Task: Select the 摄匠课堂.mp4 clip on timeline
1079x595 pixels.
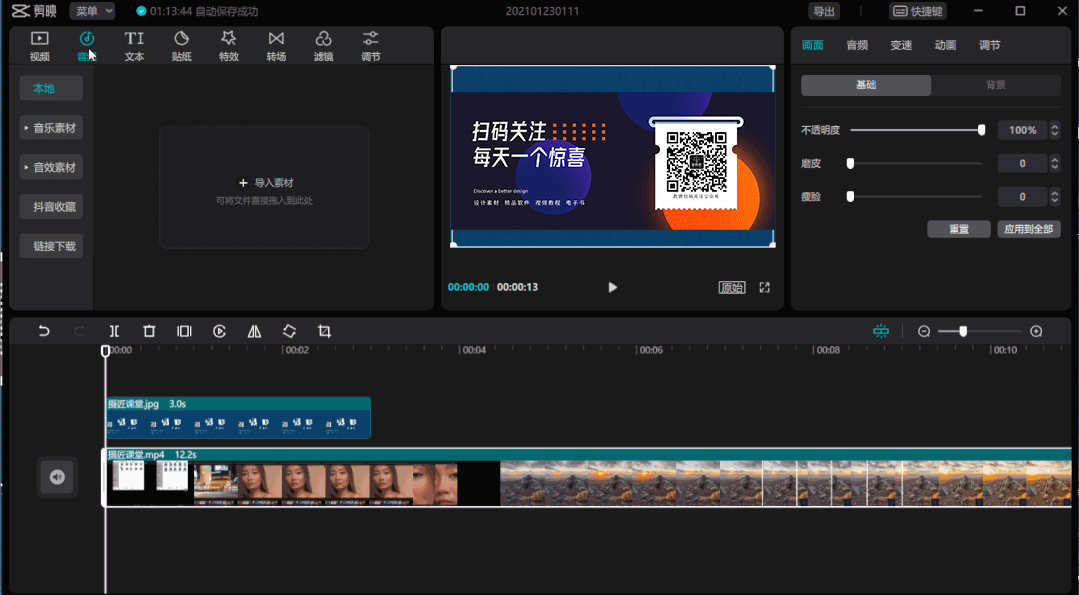Action: (587, 477)
